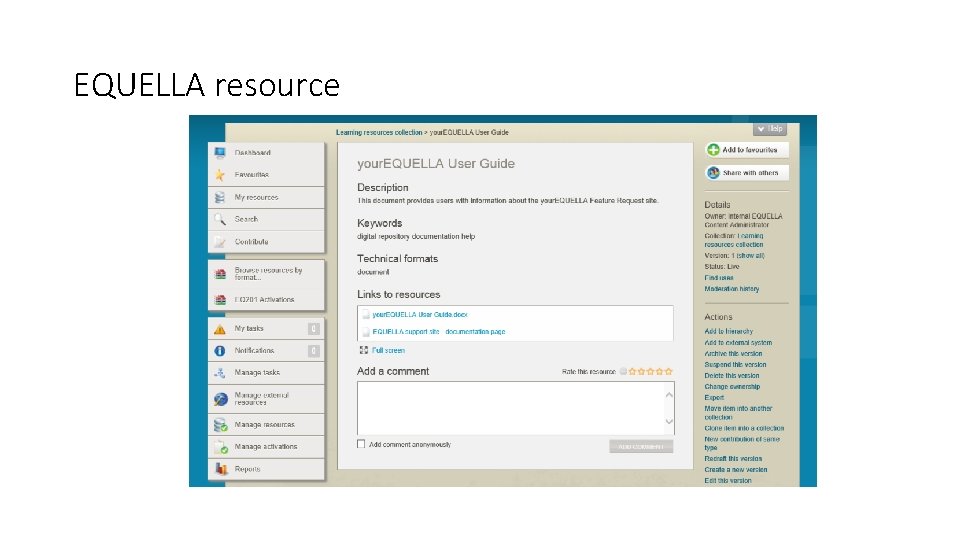Open My resources menu item
The image size is (960, 540).
(266, 197)
